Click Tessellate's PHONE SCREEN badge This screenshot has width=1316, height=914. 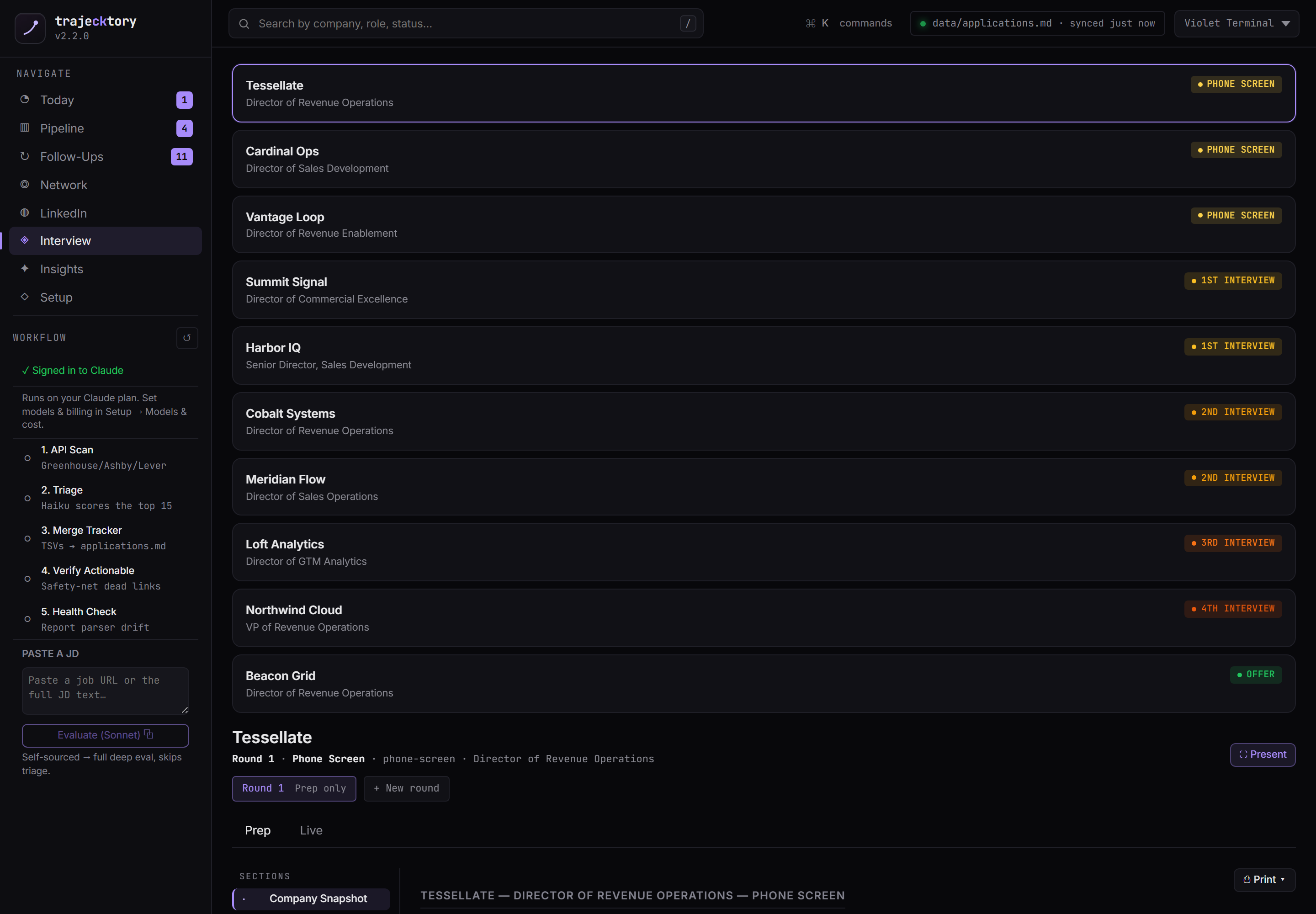click(1236, 84)
